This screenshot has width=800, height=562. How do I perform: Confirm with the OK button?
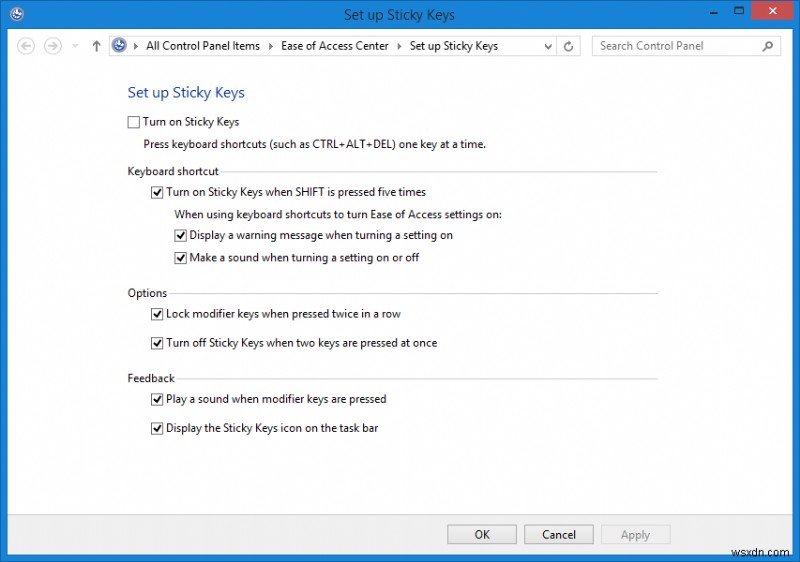pos(482,534)
